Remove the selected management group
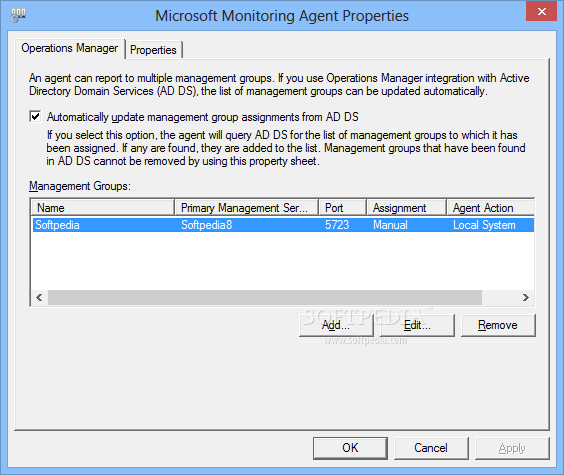The image size is (564, 475). click(x=498, y=325)
